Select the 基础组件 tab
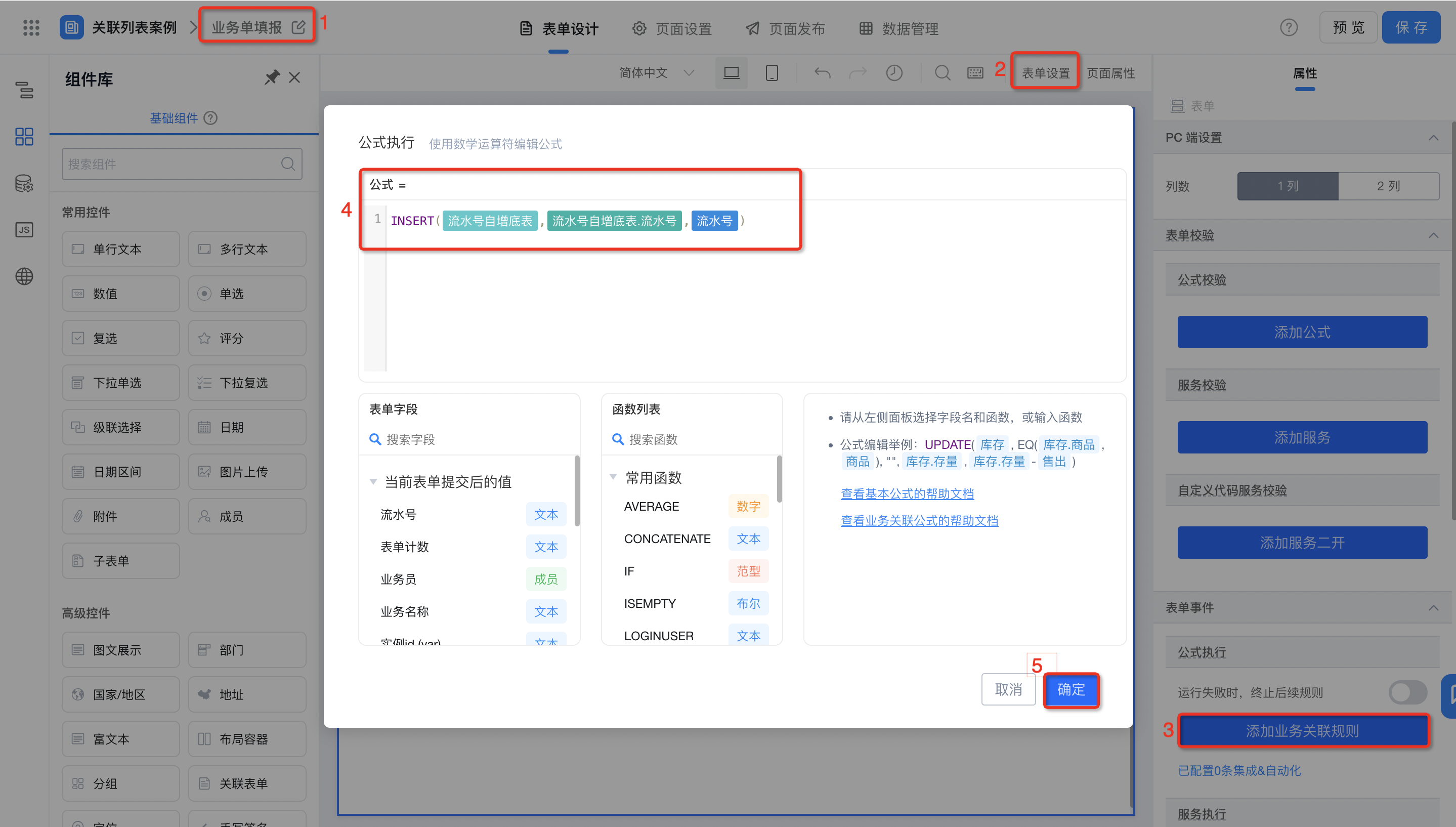Viewport: 1456px width, 827px height. coord(174,118)
